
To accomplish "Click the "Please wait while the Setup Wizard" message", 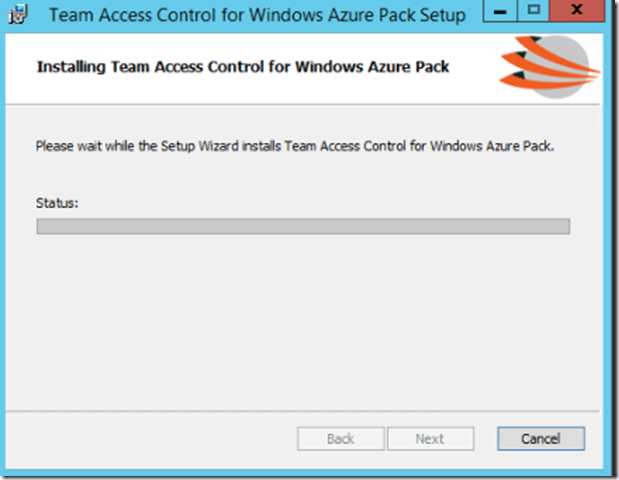I will tap(295, 146).
